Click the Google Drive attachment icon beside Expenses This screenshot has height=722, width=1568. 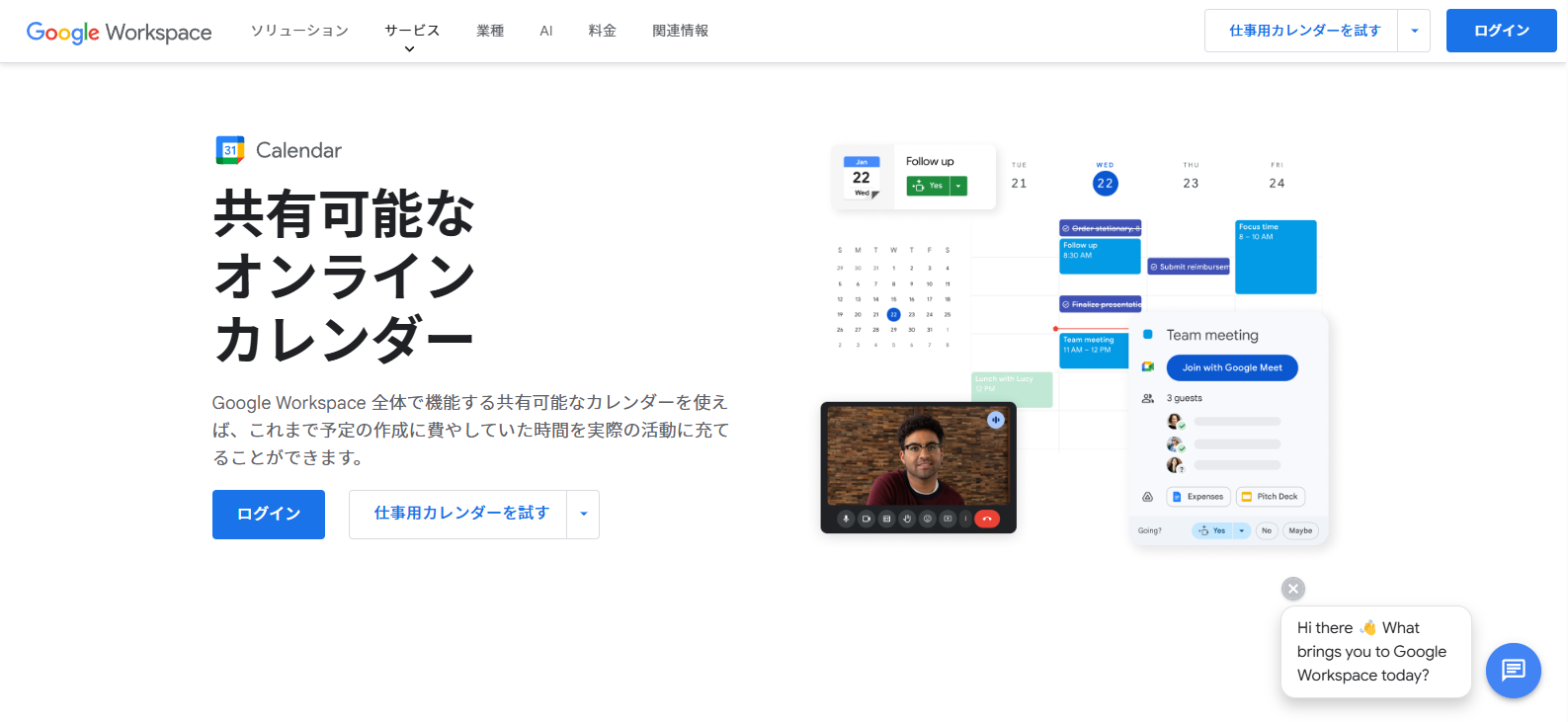point(1148,497)
